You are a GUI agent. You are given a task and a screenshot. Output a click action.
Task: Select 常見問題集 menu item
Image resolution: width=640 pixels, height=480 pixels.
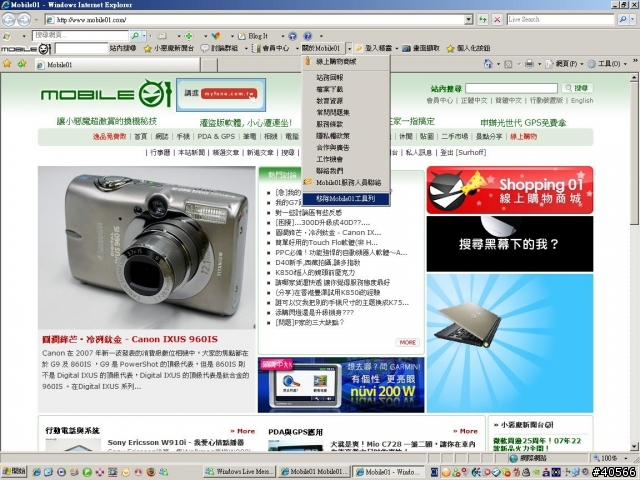tap(346, 112)
